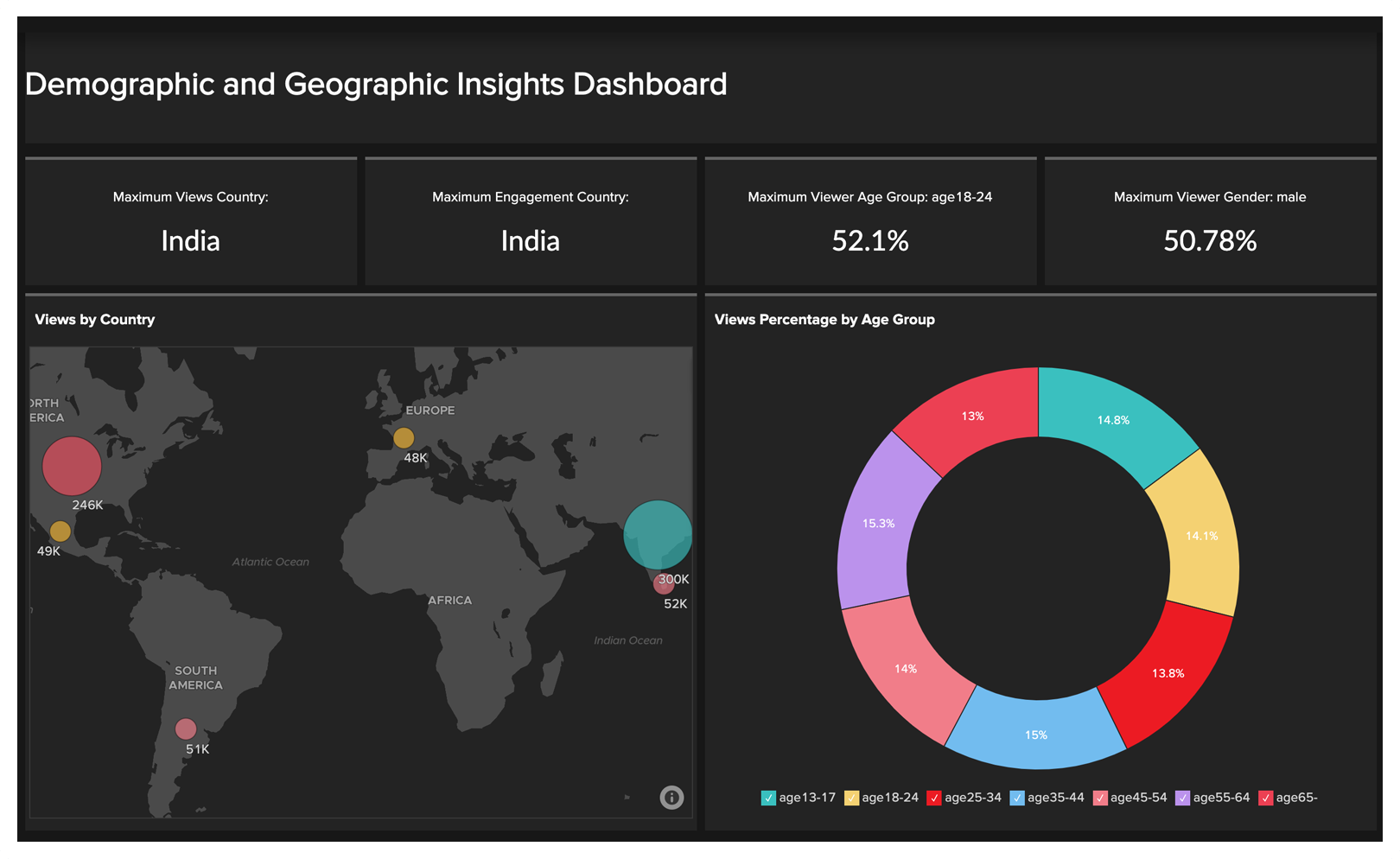
Task: Click the Views by Country heading
Action: 95,320
